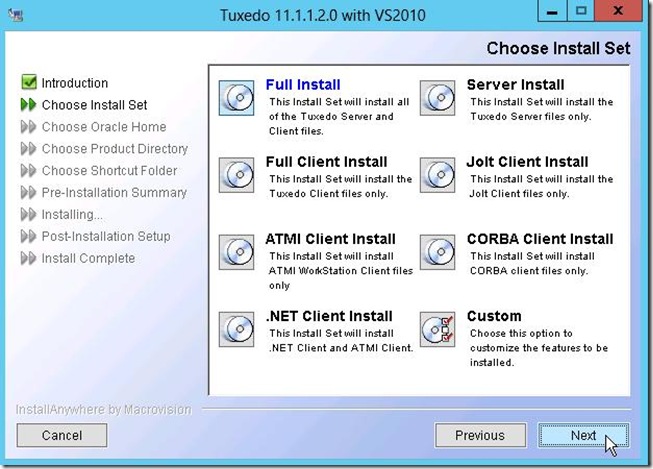653x469 pixels.
Task: Click description 'Jolt Client files only.'
Action: point(519,194)
